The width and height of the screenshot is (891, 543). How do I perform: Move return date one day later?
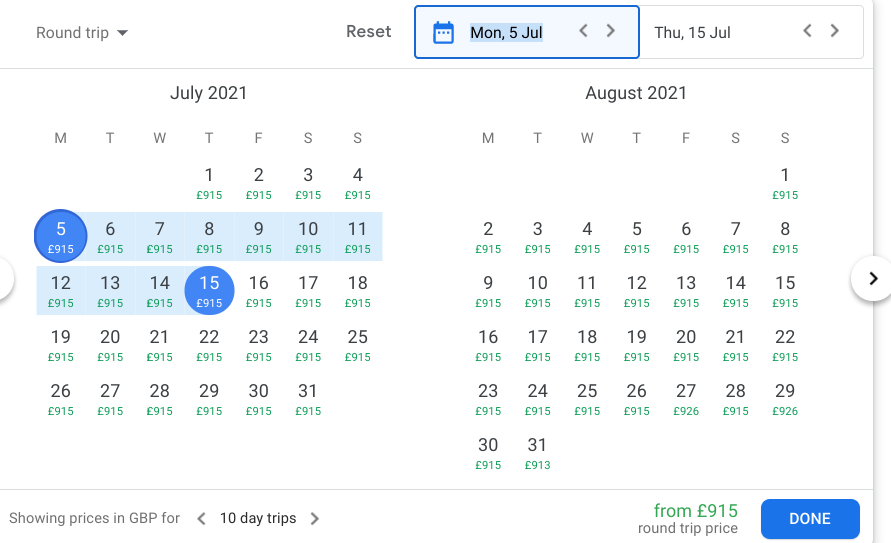835,32
